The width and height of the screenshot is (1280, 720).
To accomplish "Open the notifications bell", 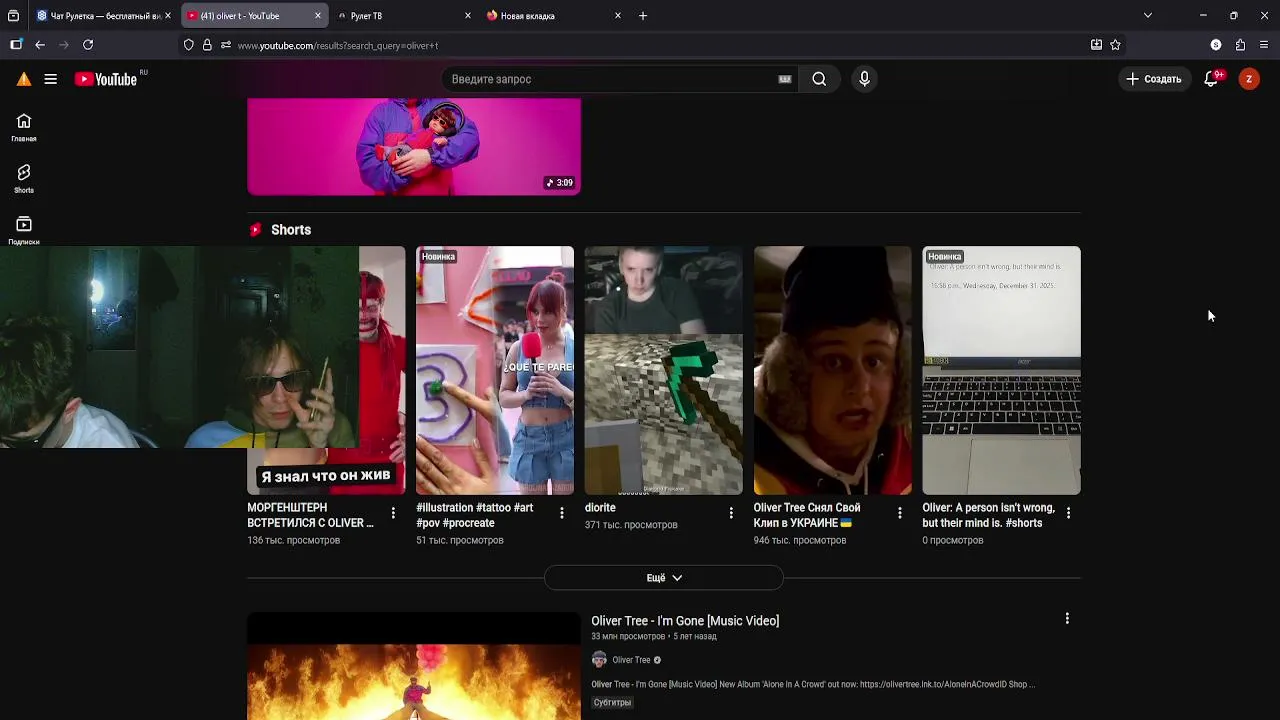I will click(x=1211, y=79).
